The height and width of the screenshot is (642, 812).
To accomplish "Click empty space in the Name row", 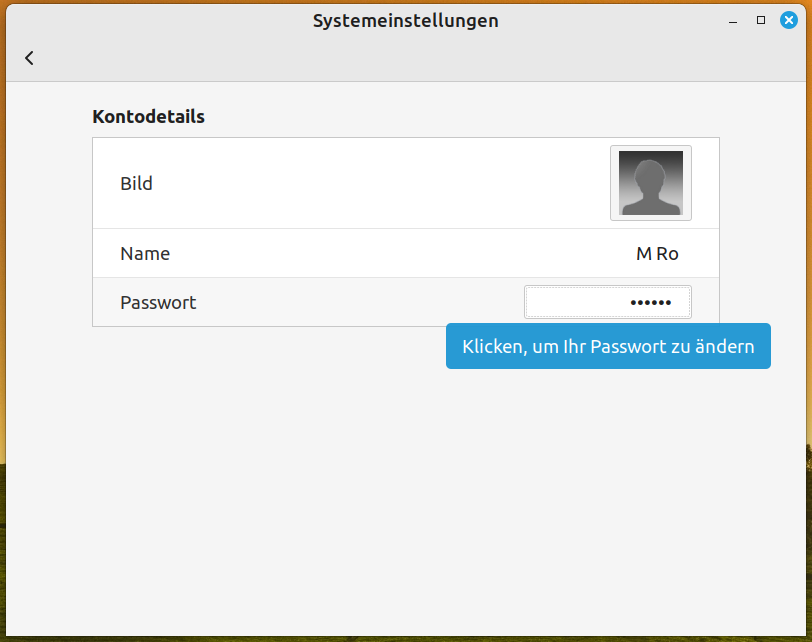I will point(380,254).
